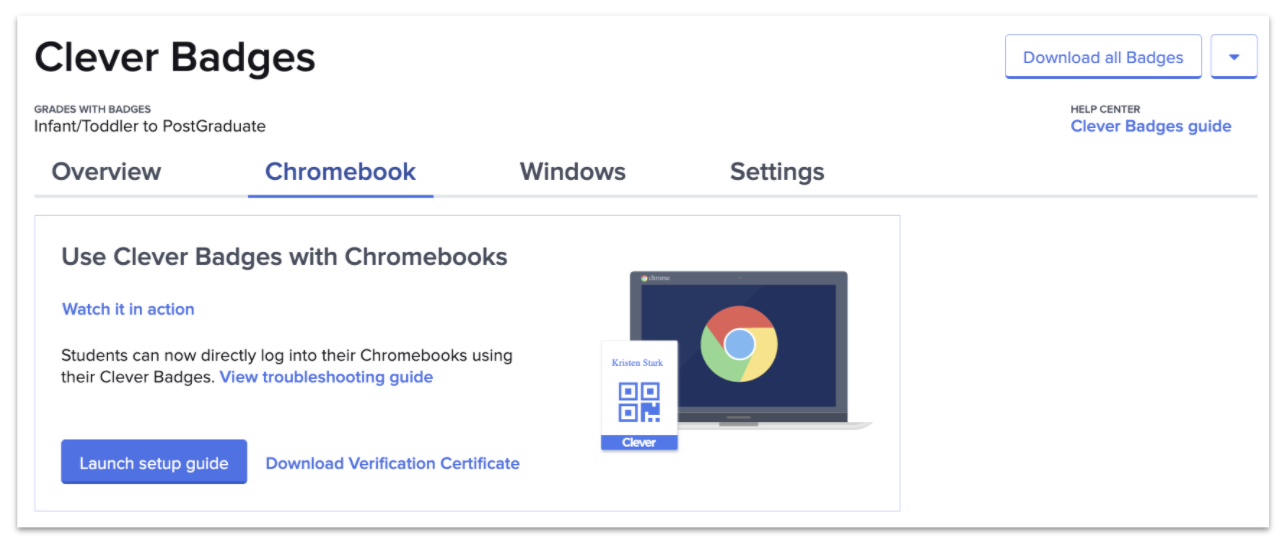Viewport: 1287px width, 546px height.
Task: Click the Download all Badges button
Action: (1102, 58)
